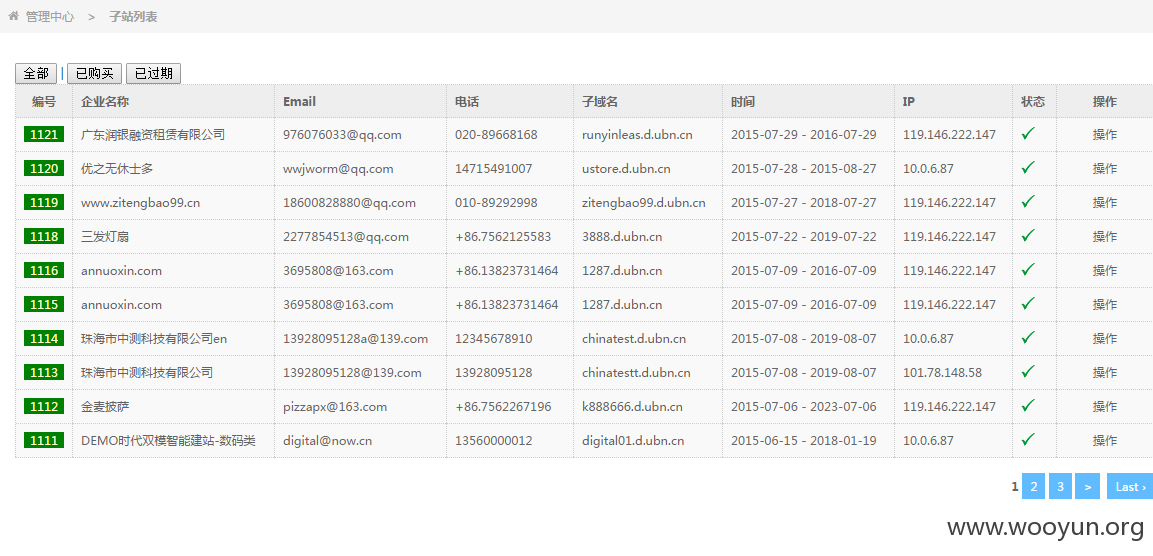Click ID badge 1119
This screenshot has height=556, width=1153.
pyautogui.click(x=43, y=202)
